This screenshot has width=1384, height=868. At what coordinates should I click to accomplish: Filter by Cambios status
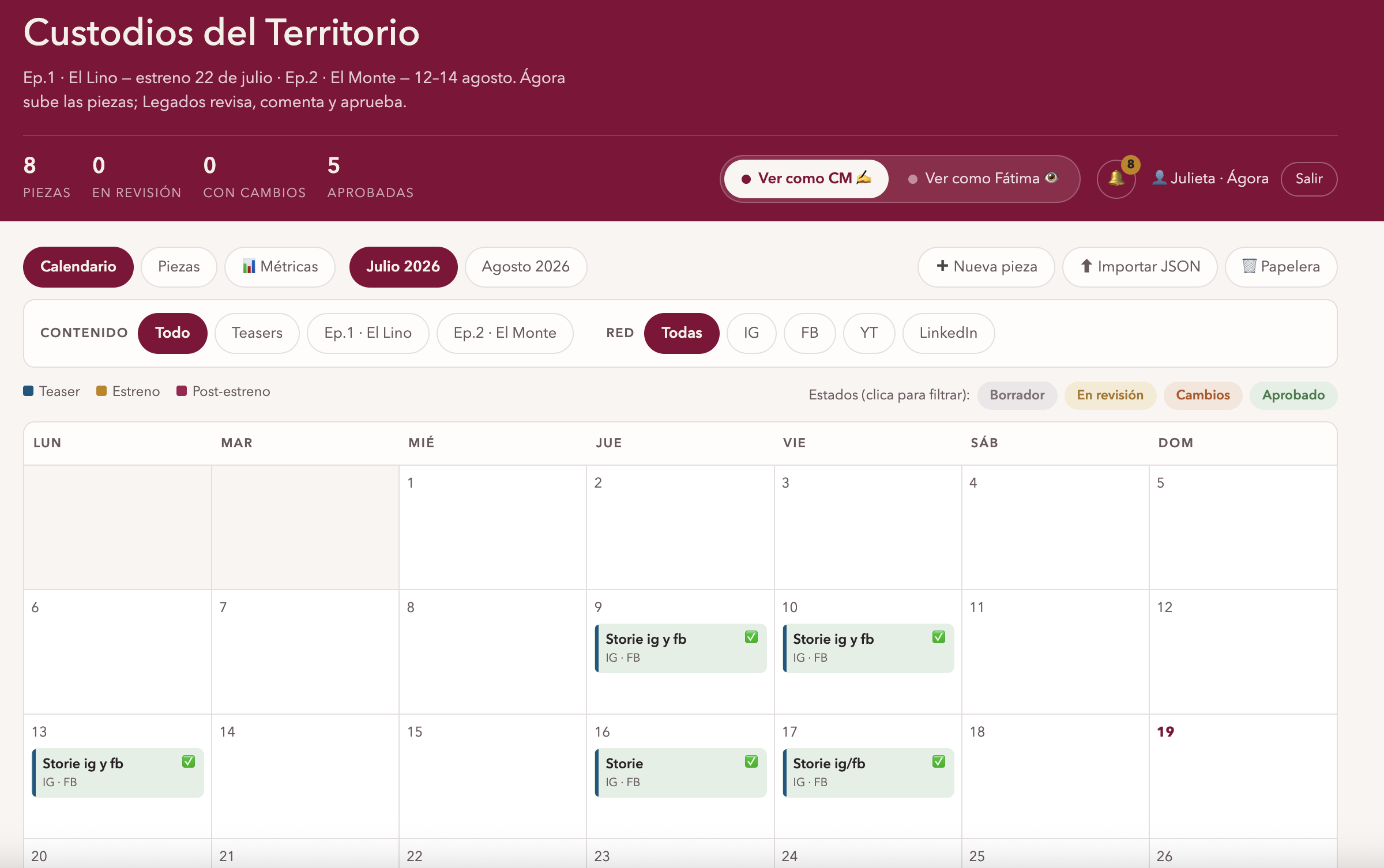coord(1203,395)
